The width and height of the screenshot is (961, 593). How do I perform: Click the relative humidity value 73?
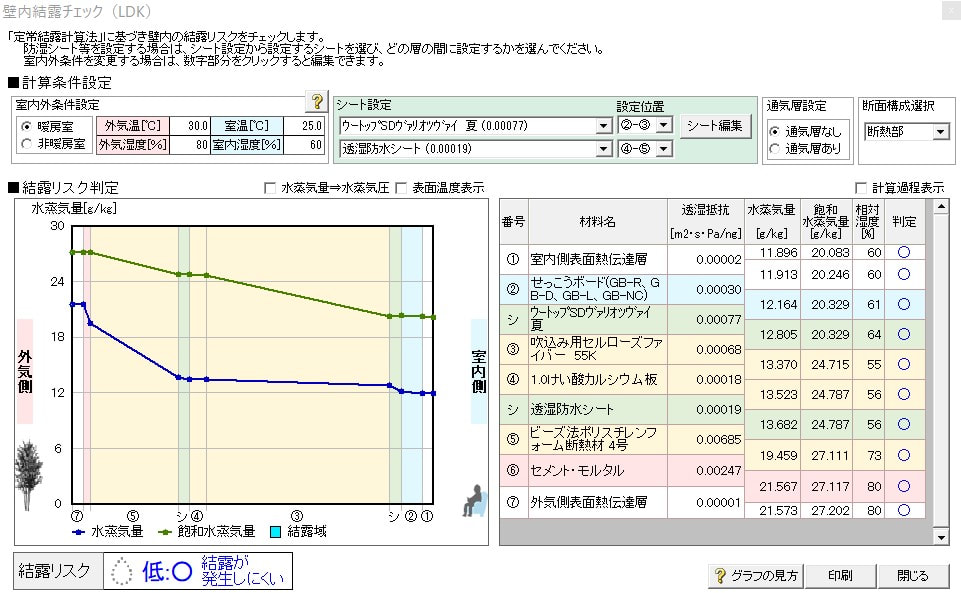874,456
